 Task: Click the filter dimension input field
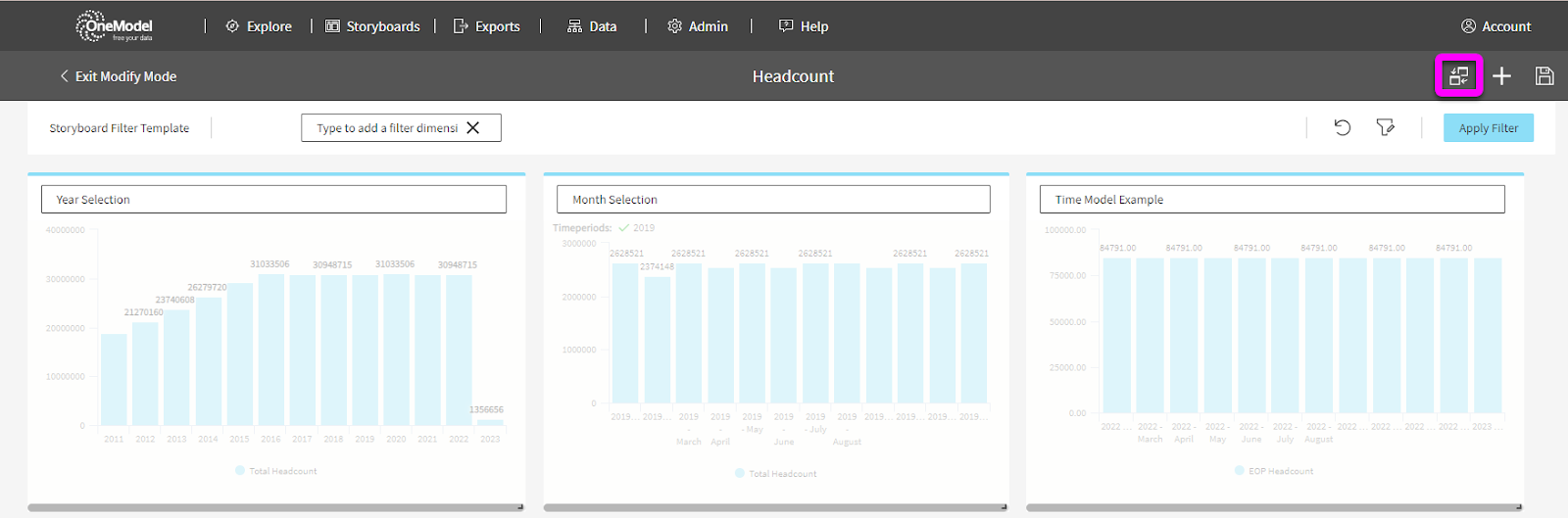387,127
